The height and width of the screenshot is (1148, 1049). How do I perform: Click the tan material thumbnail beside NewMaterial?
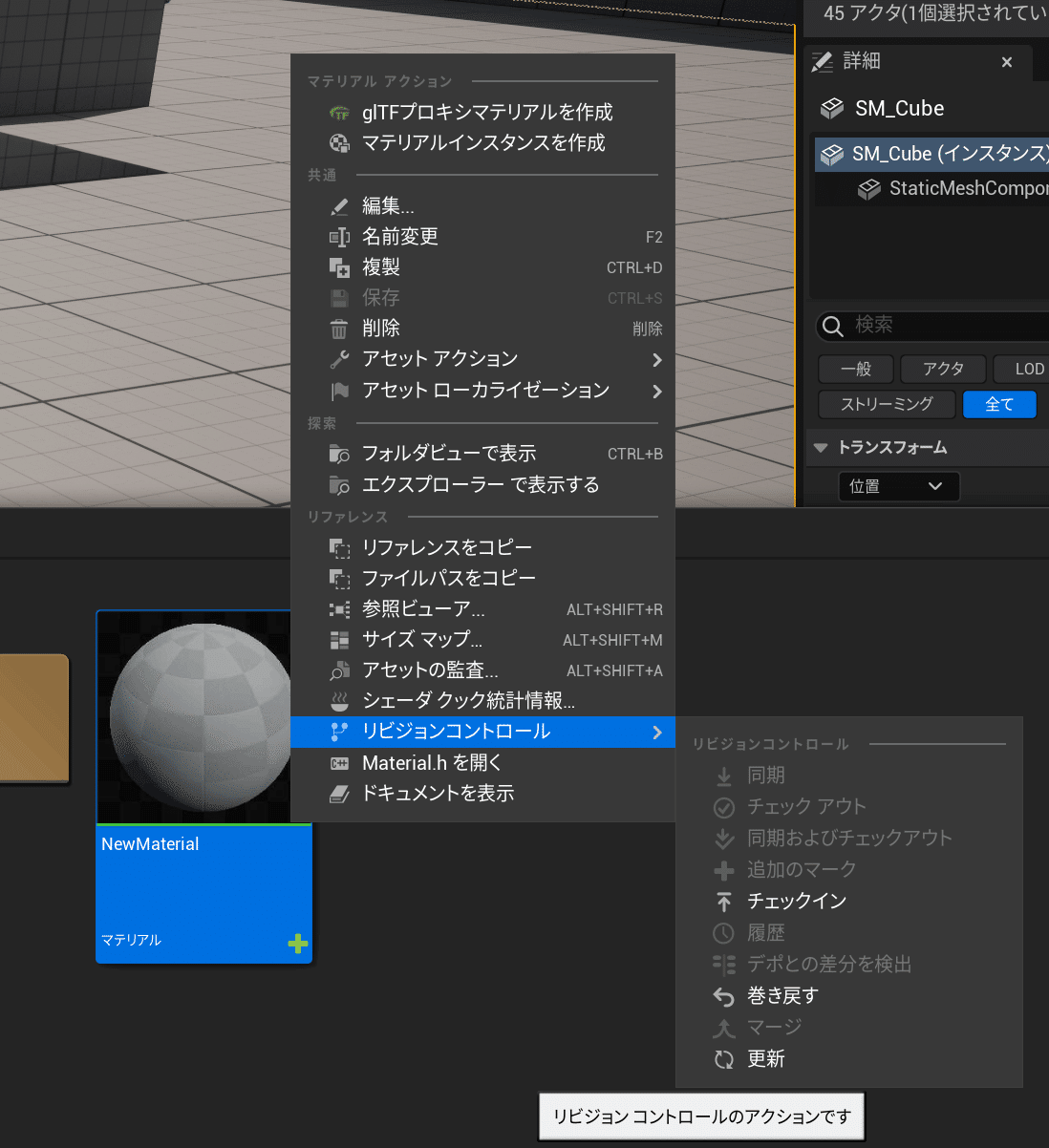tap(34, 718)
